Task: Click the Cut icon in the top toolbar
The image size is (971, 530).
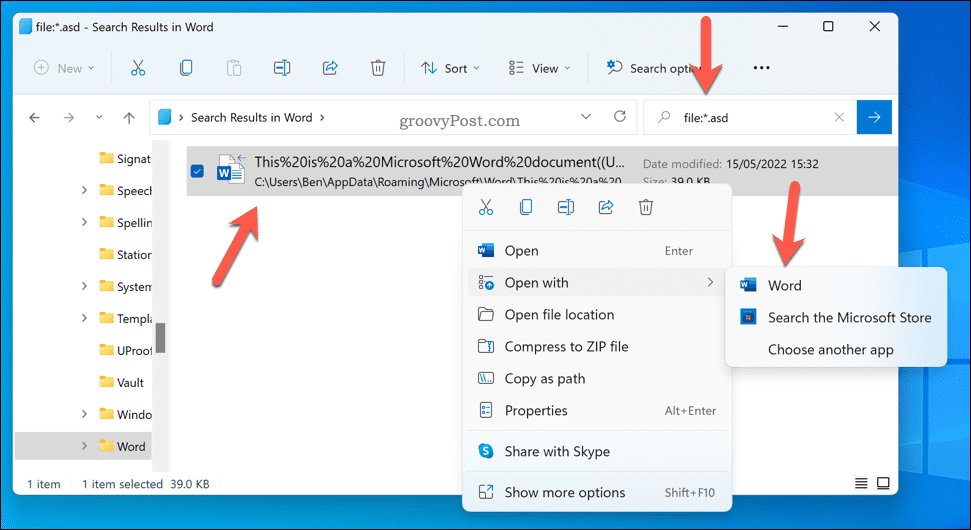Action: (x=137, y=68)
